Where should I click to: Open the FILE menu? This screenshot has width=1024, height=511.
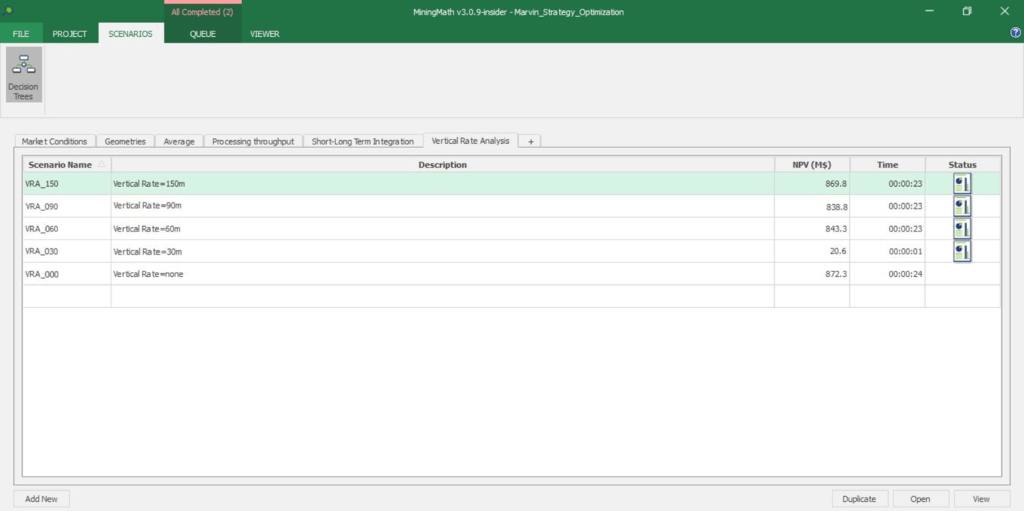click(20, 34)
